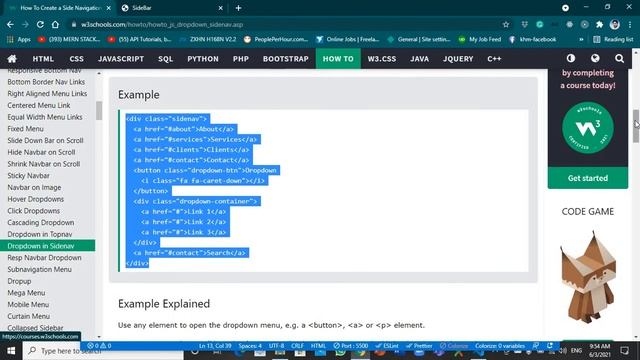This screenshot has width=640, height=360.
Task: Open Cascading Dropdown sidebar link
Action: (41, 223)
